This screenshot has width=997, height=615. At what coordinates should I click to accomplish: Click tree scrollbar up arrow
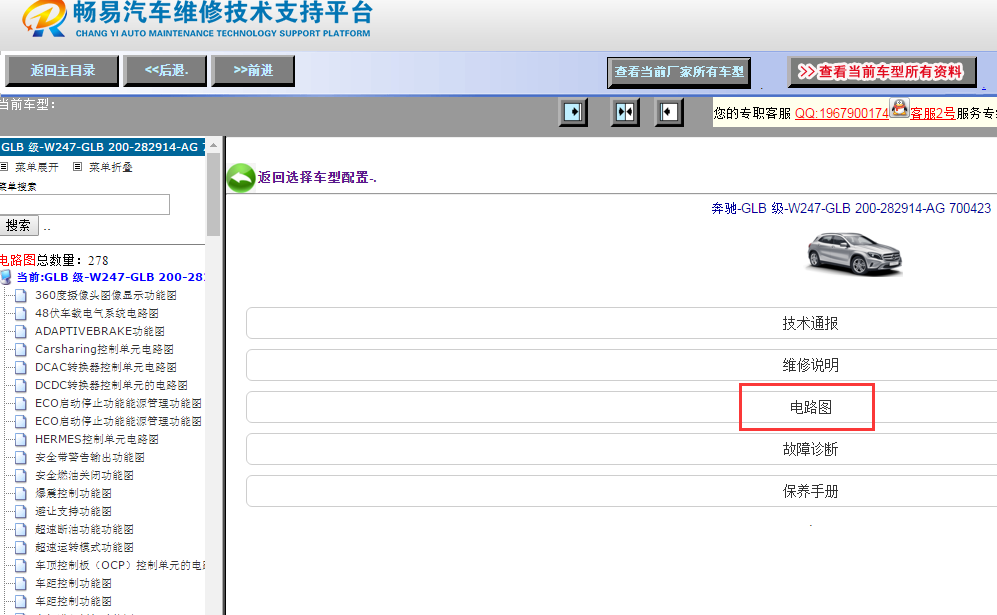coord(214,146)
